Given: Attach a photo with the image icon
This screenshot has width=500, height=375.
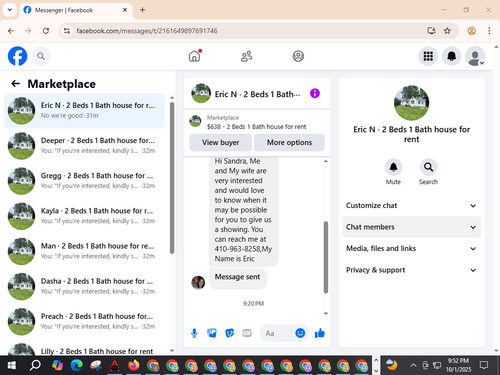Looking at the screenshot, I should point(212,333).
